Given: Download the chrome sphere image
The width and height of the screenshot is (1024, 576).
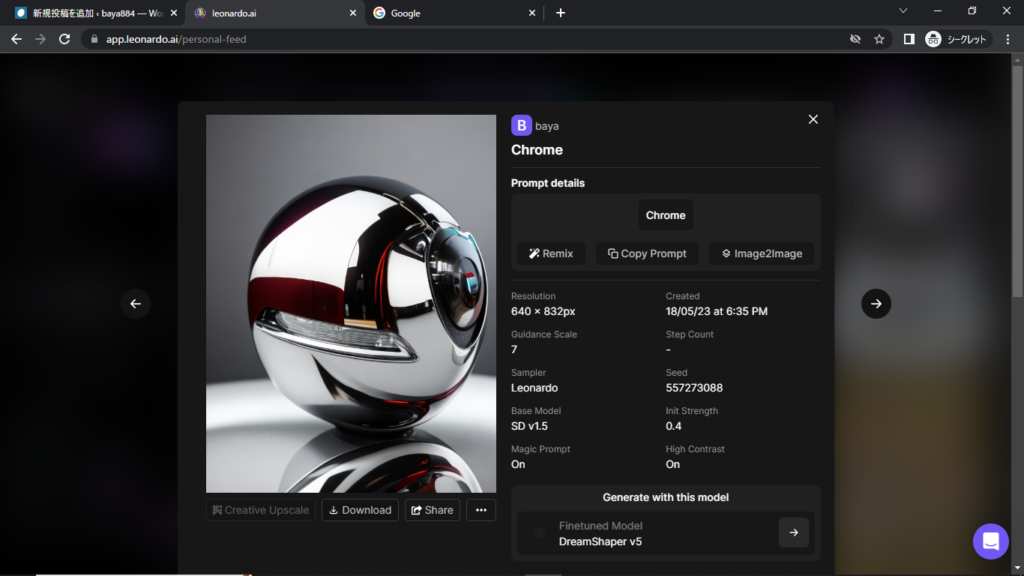Looking at the screenshot, I should click(x=360, y=510).
